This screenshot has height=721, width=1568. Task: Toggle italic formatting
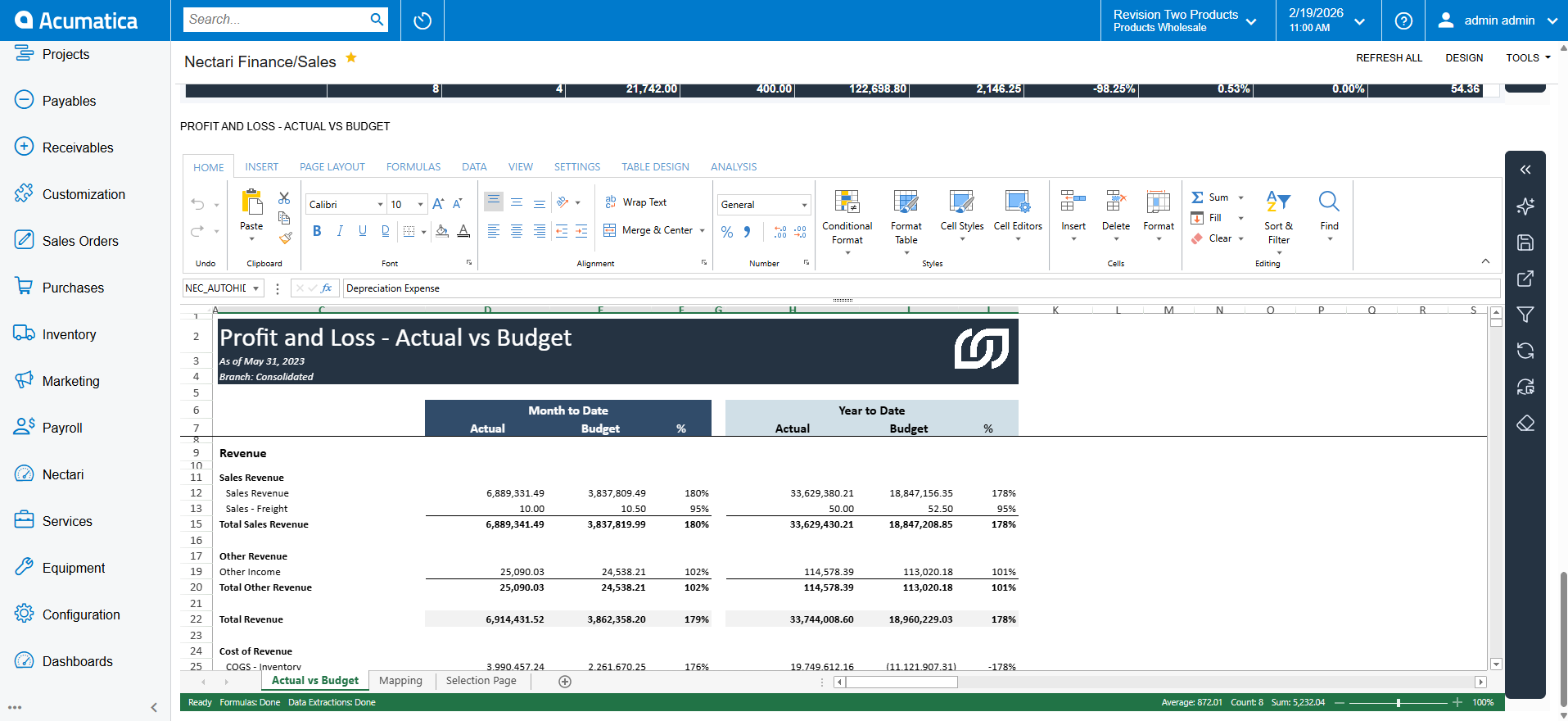pos(340,232)
